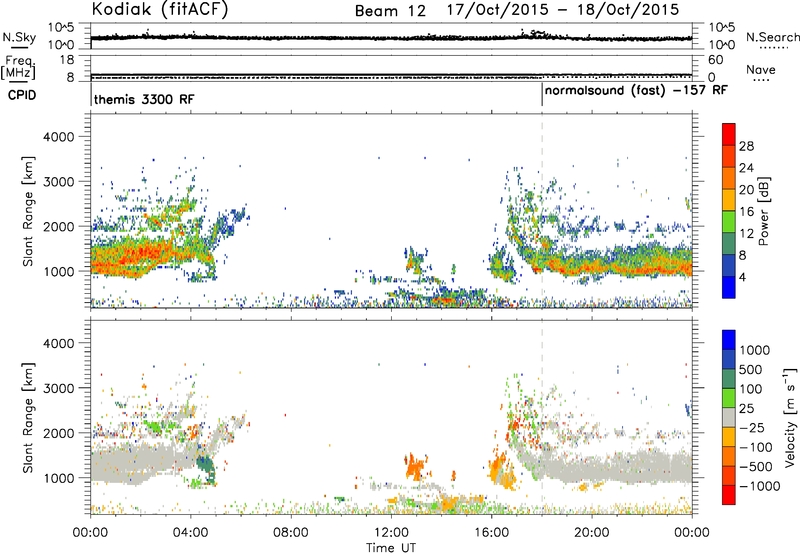Click the '-500' label on Velocity scale
Viewport: 800px width, 554px height.
pyautogui.click(x=756, y=466)
